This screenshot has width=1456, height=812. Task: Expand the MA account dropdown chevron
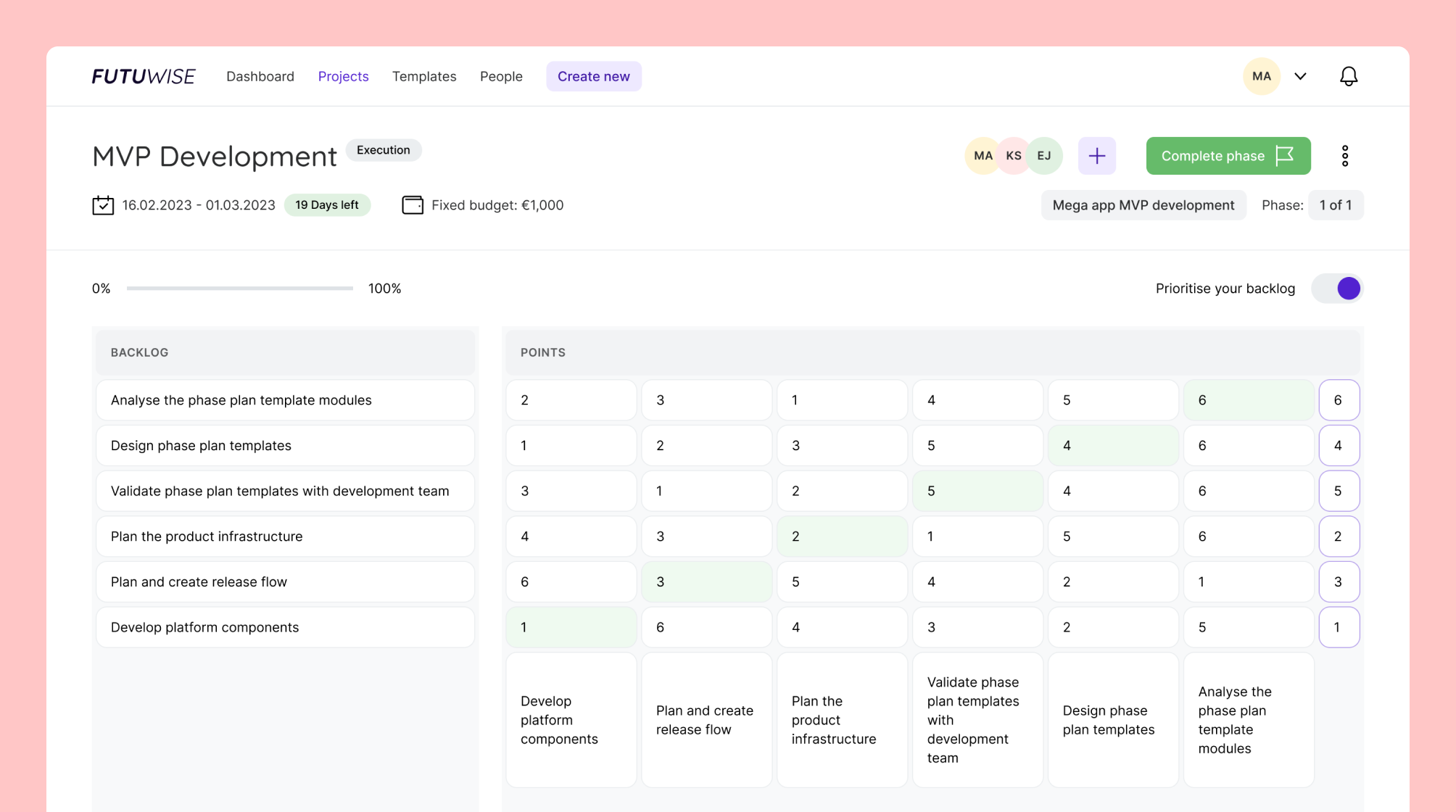1300,76
